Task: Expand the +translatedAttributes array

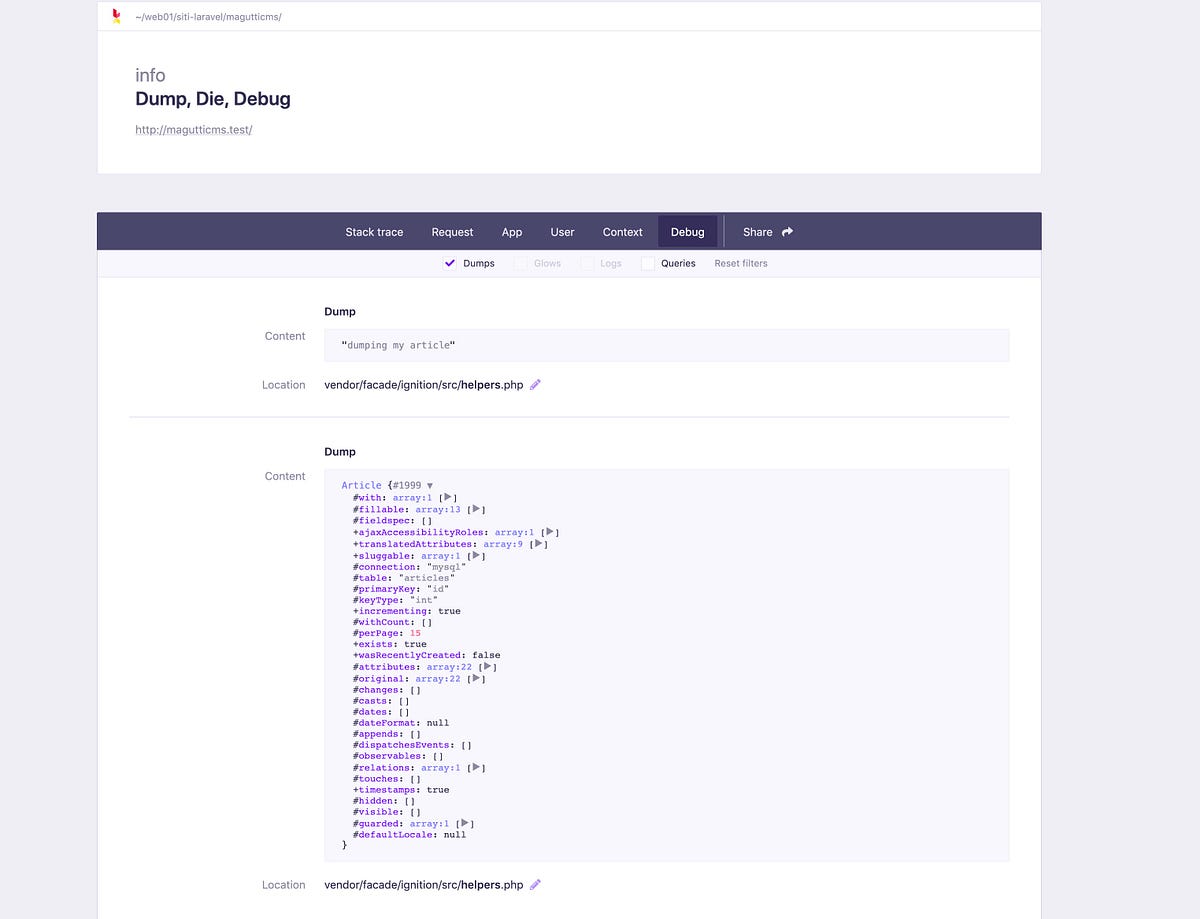Action: pos(537,544)
